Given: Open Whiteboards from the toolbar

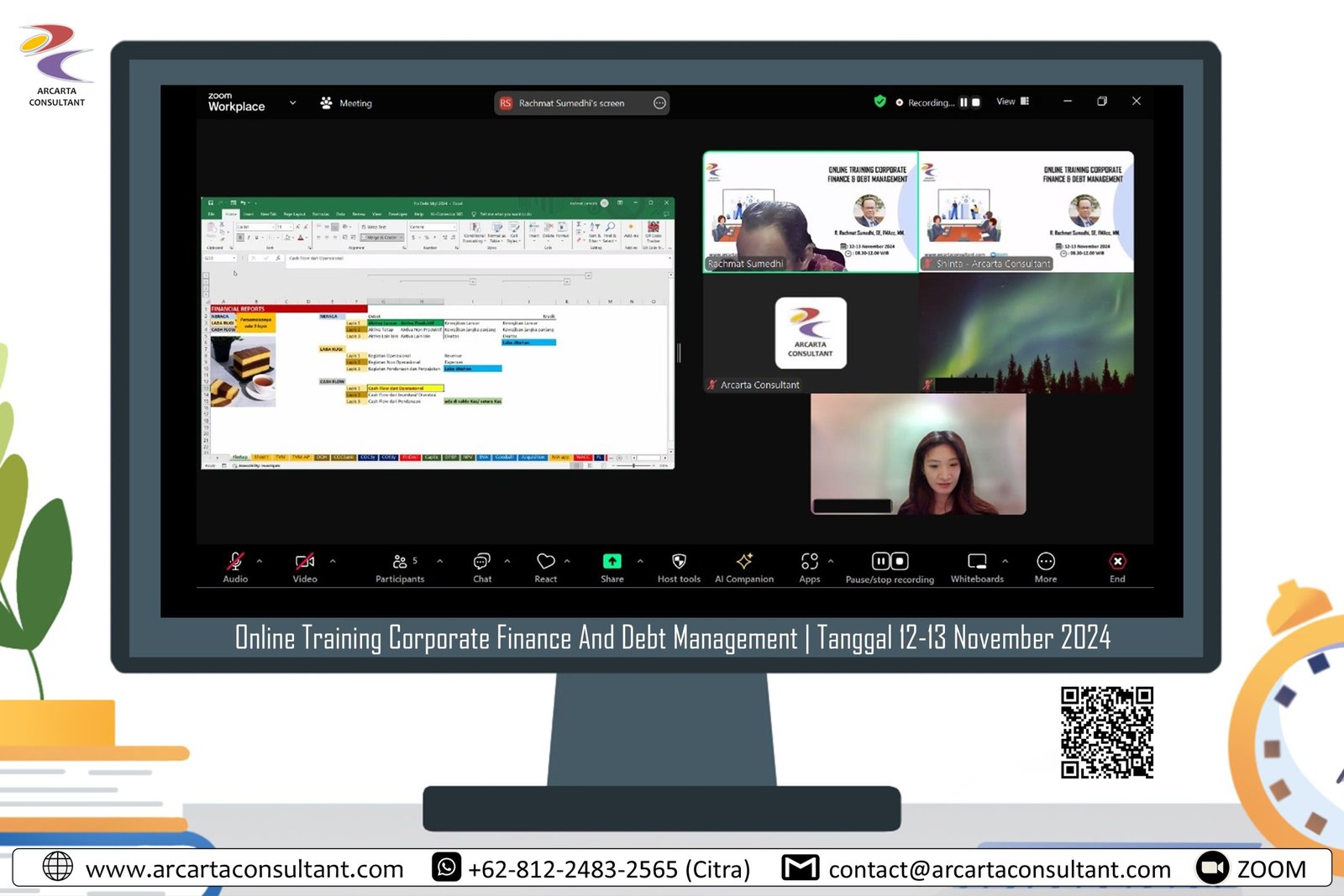Looking at the screenshot, I should tap(977, 562).
